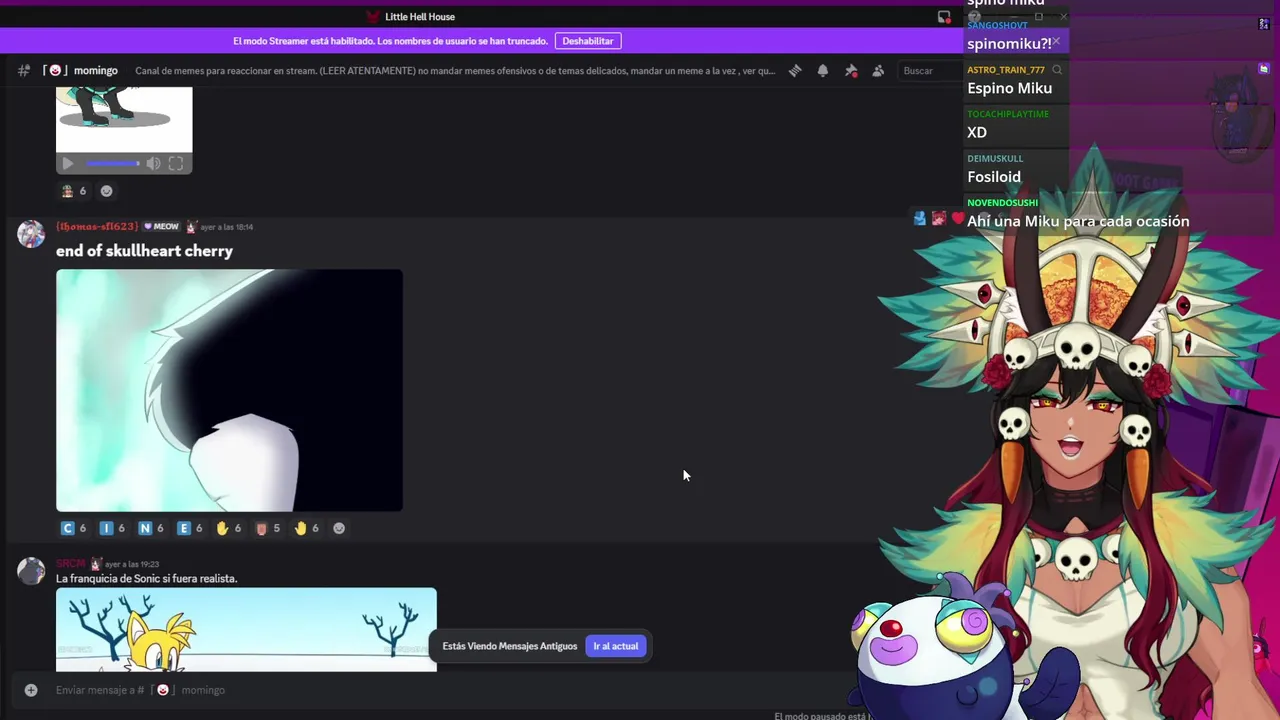
Task: Click the 'Fosiloid' chat message
Action: 994,177
